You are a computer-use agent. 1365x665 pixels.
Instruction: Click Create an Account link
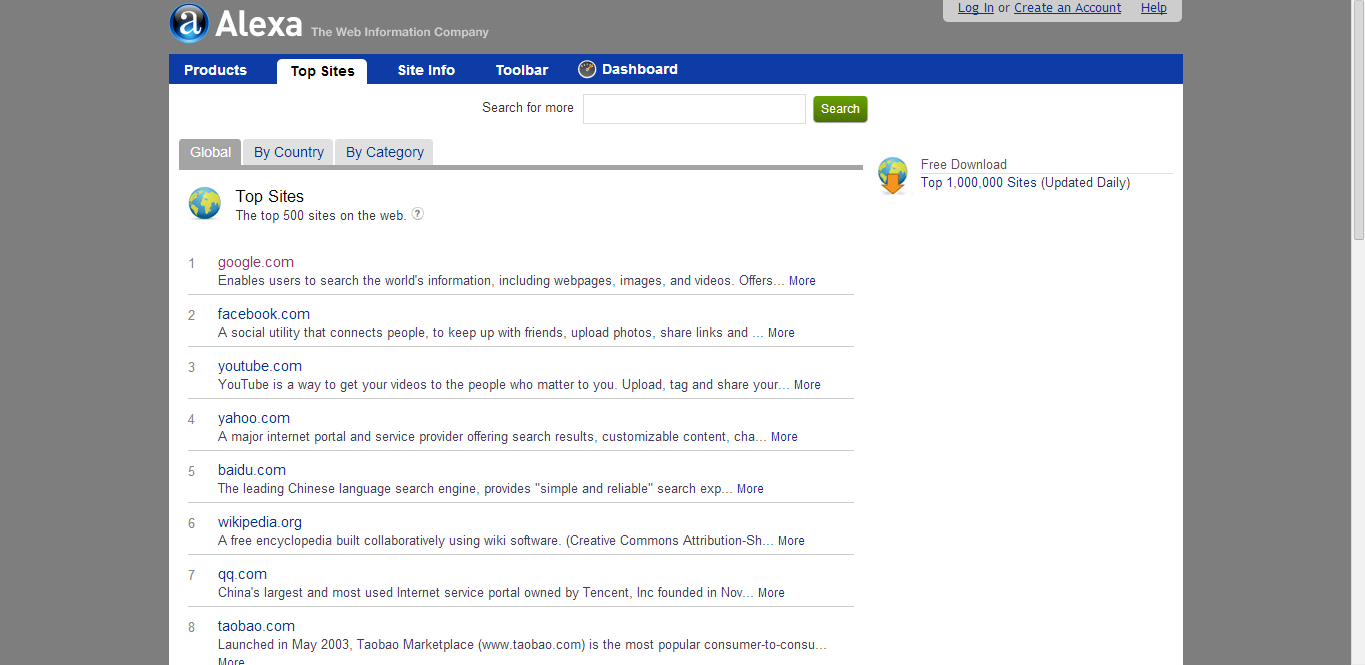coord(1068,8)
